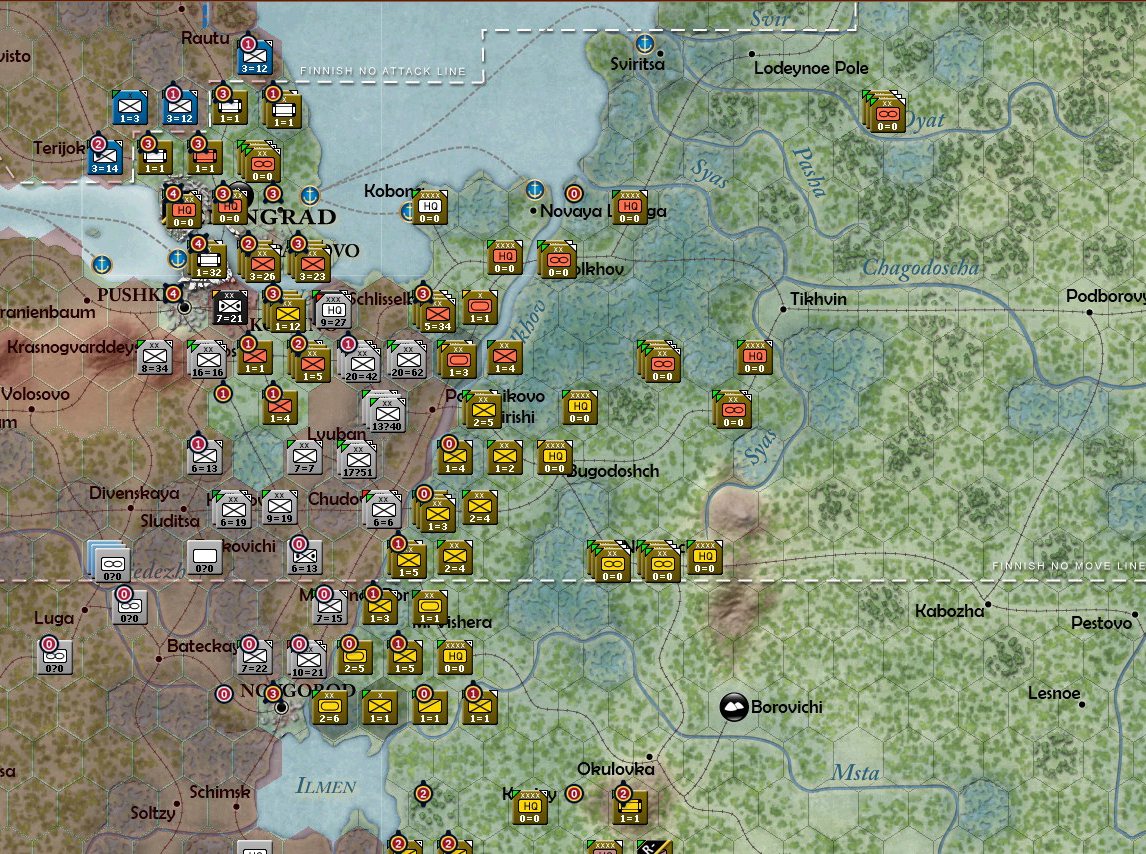This screenshot has height=854, width=1146.
Task: Click the Podborovye town label
Action: click(x=1106, y=296)
